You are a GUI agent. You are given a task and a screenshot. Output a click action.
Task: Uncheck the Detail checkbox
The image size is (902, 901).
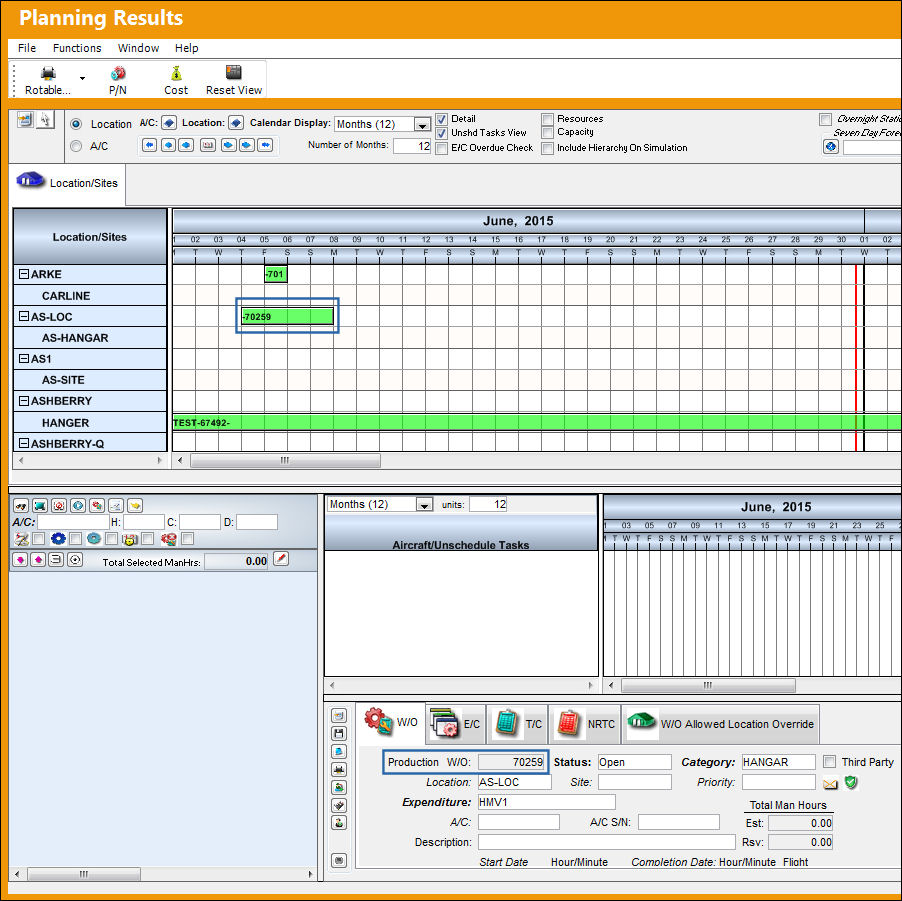coord(442,119)
